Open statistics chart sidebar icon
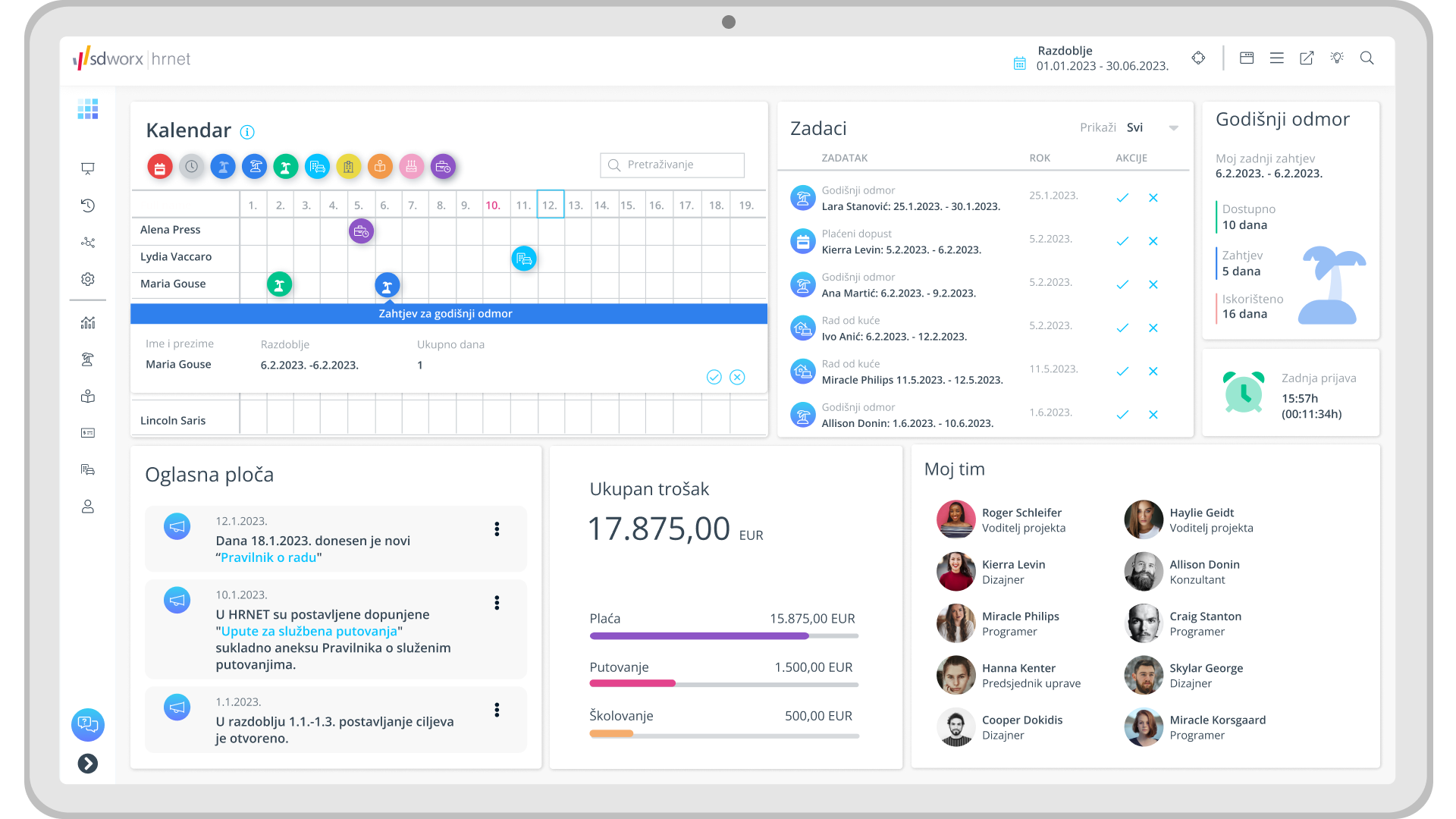1456x819 pixels. coord(88,323)
